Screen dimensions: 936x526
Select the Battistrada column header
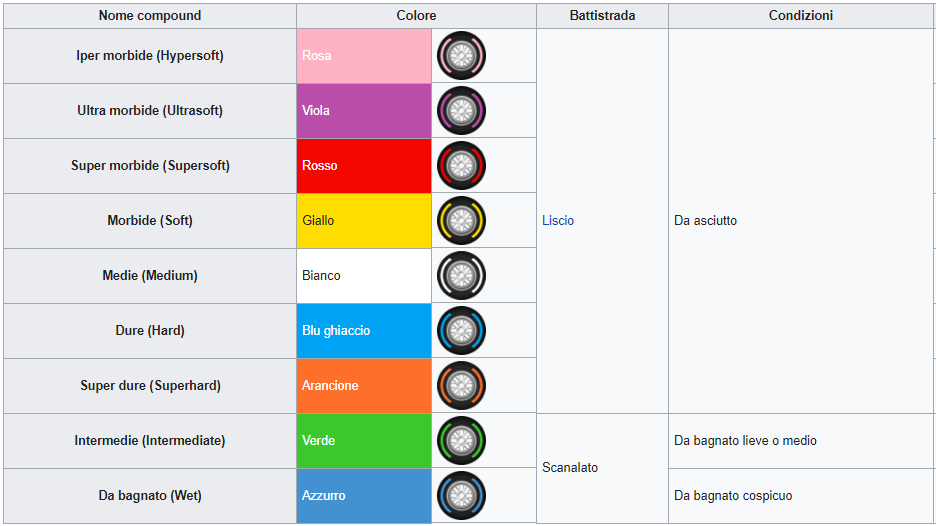[602, 16]
